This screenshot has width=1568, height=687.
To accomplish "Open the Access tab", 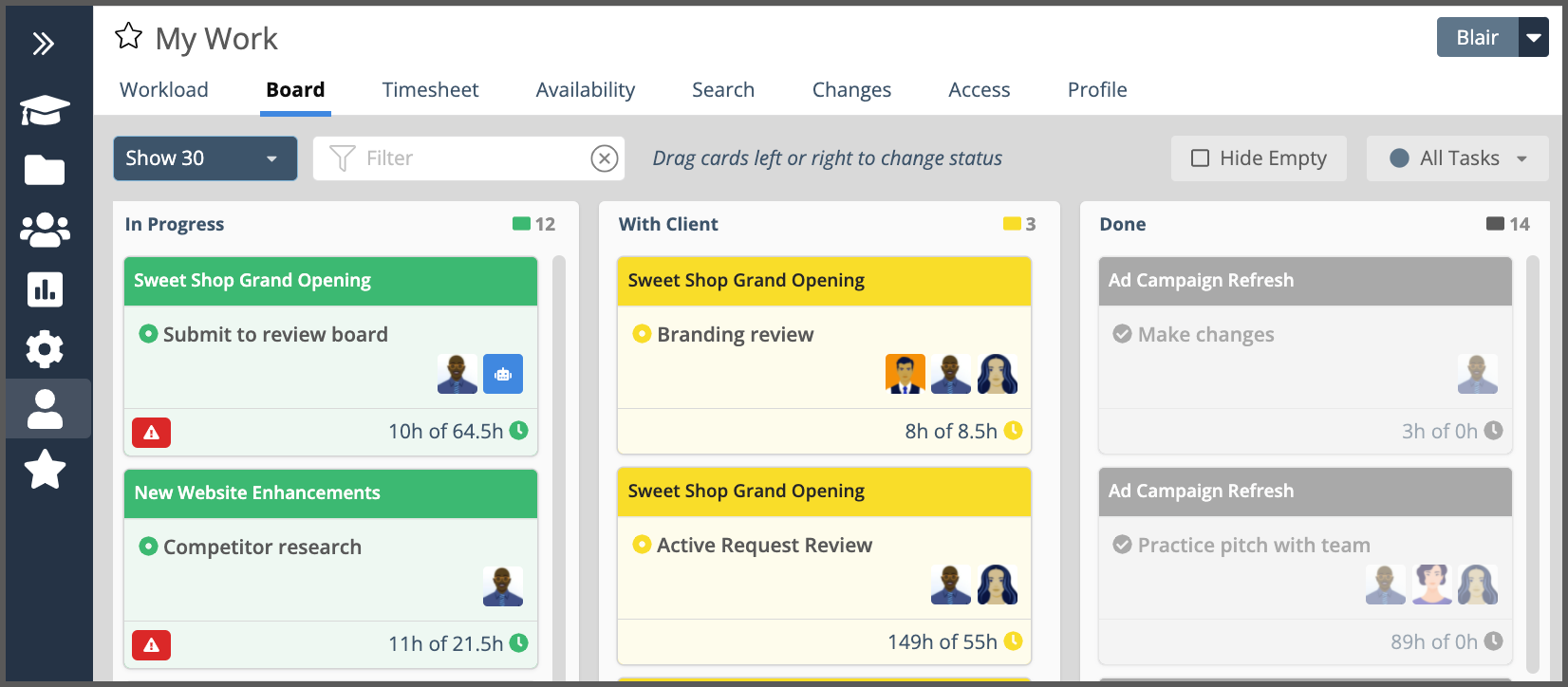I will 980,90.
